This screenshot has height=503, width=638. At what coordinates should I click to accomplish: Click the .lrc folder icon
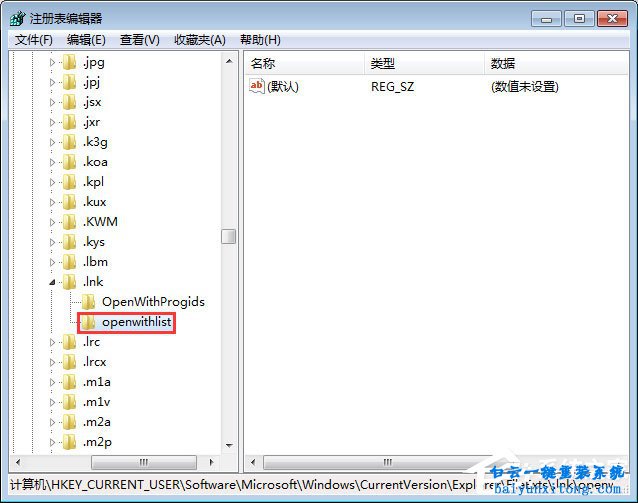[x=70, y=342]
